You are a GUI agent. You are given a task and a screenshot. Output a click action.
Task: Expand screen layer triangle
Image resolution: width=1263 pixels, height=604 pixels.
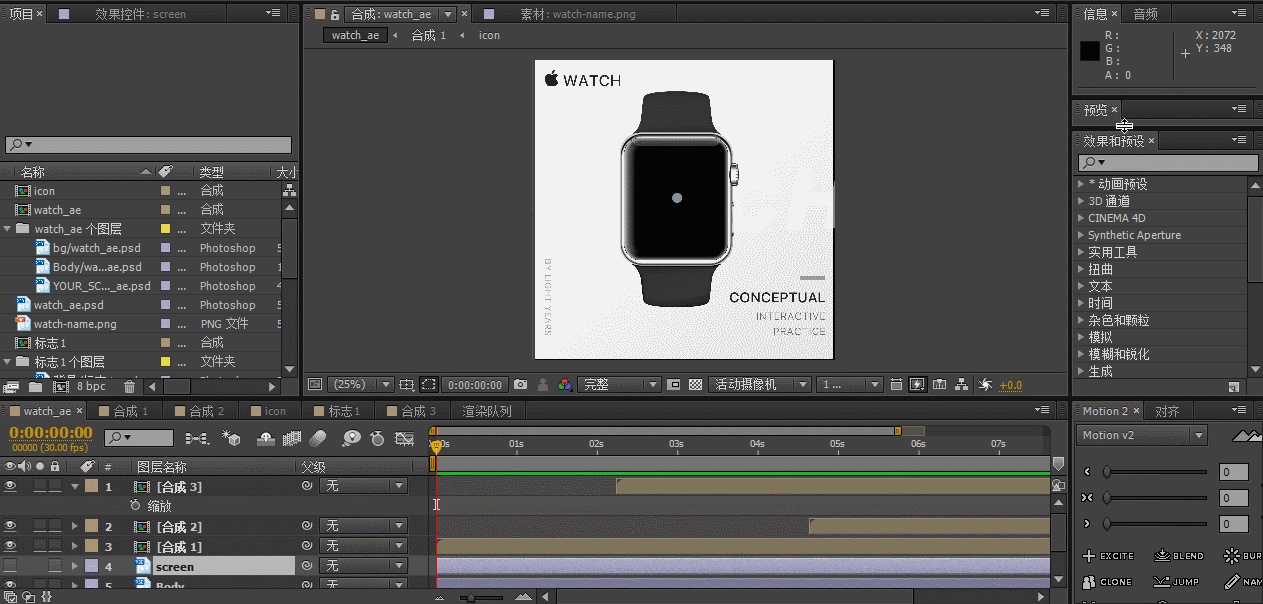75,566
